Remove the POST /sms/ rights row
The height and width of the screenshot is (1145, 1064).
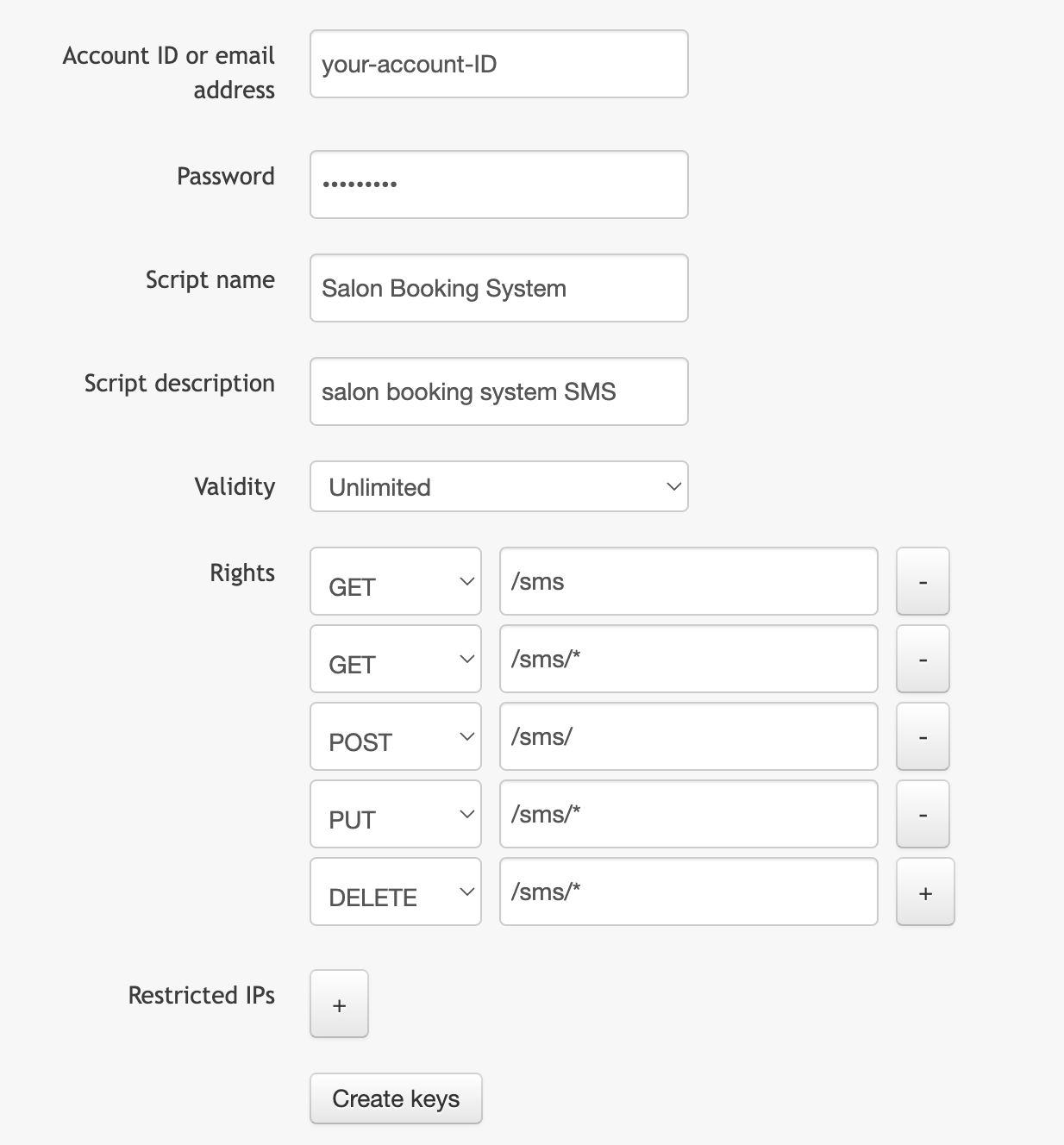tap(923, 736)
